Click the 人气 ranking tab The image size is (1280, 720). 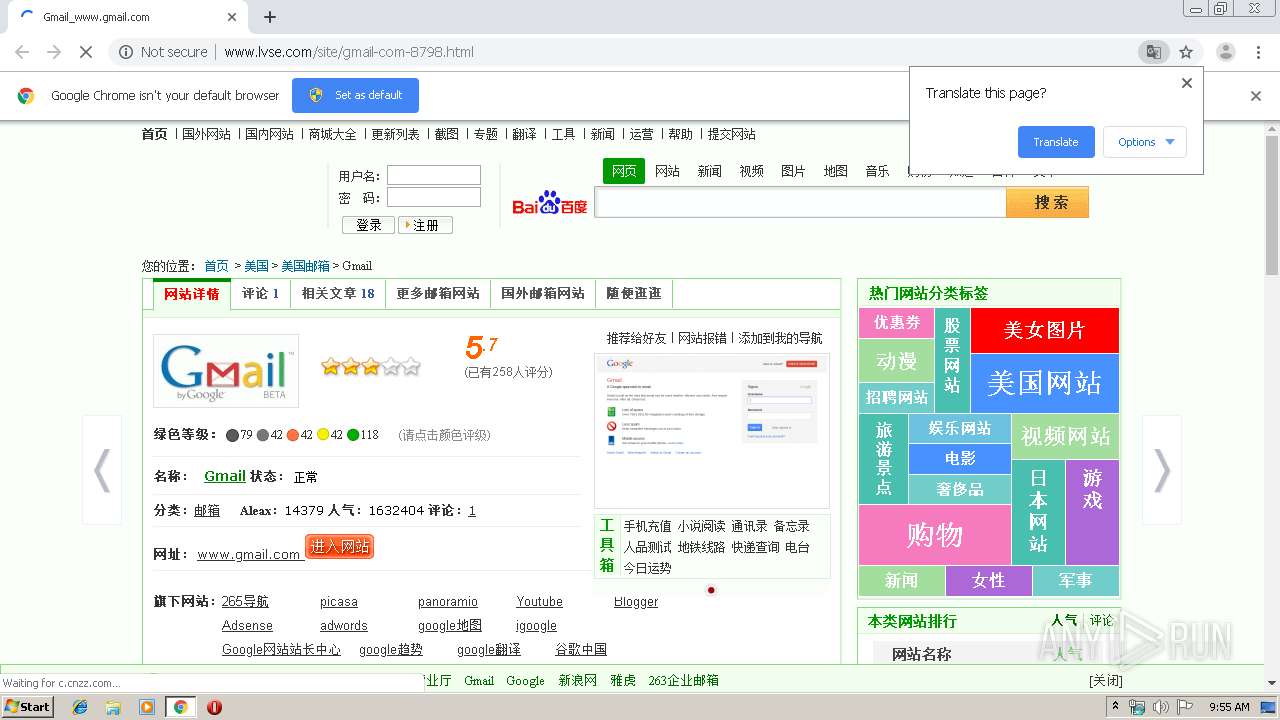tap(1064, 621)
